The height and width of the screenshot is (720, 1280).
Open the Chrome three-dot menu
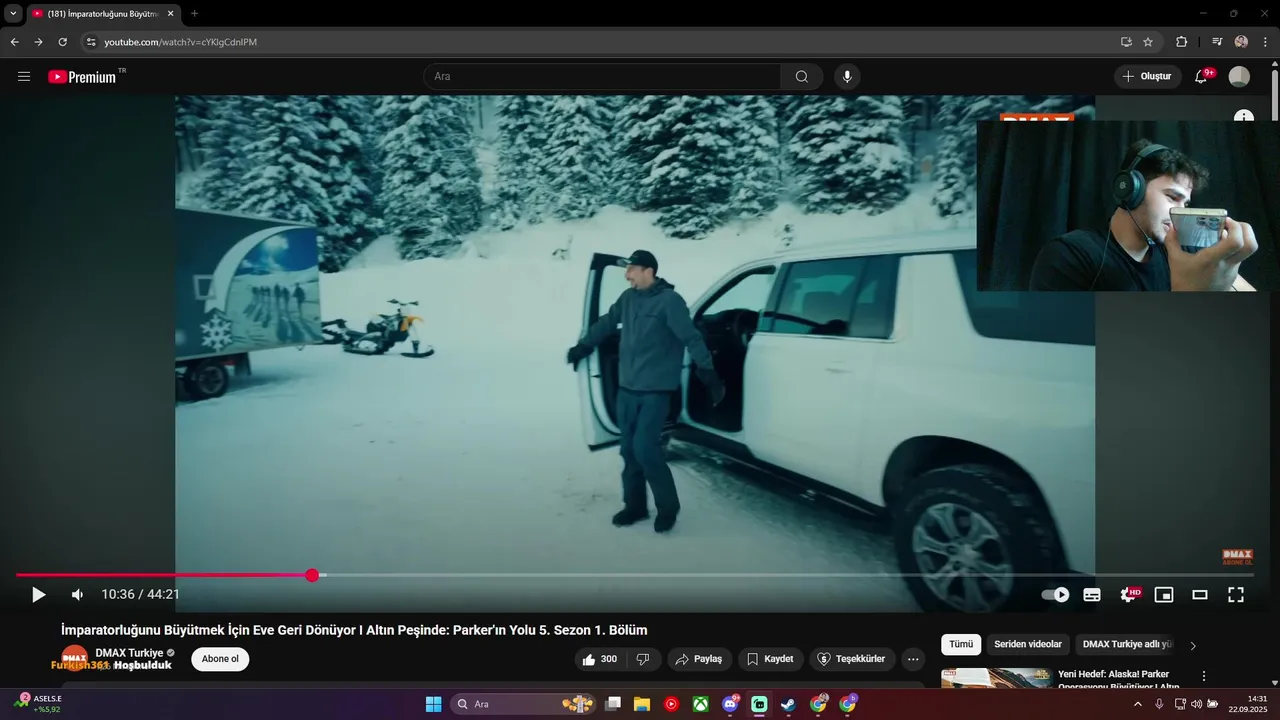pos(1265,42)
